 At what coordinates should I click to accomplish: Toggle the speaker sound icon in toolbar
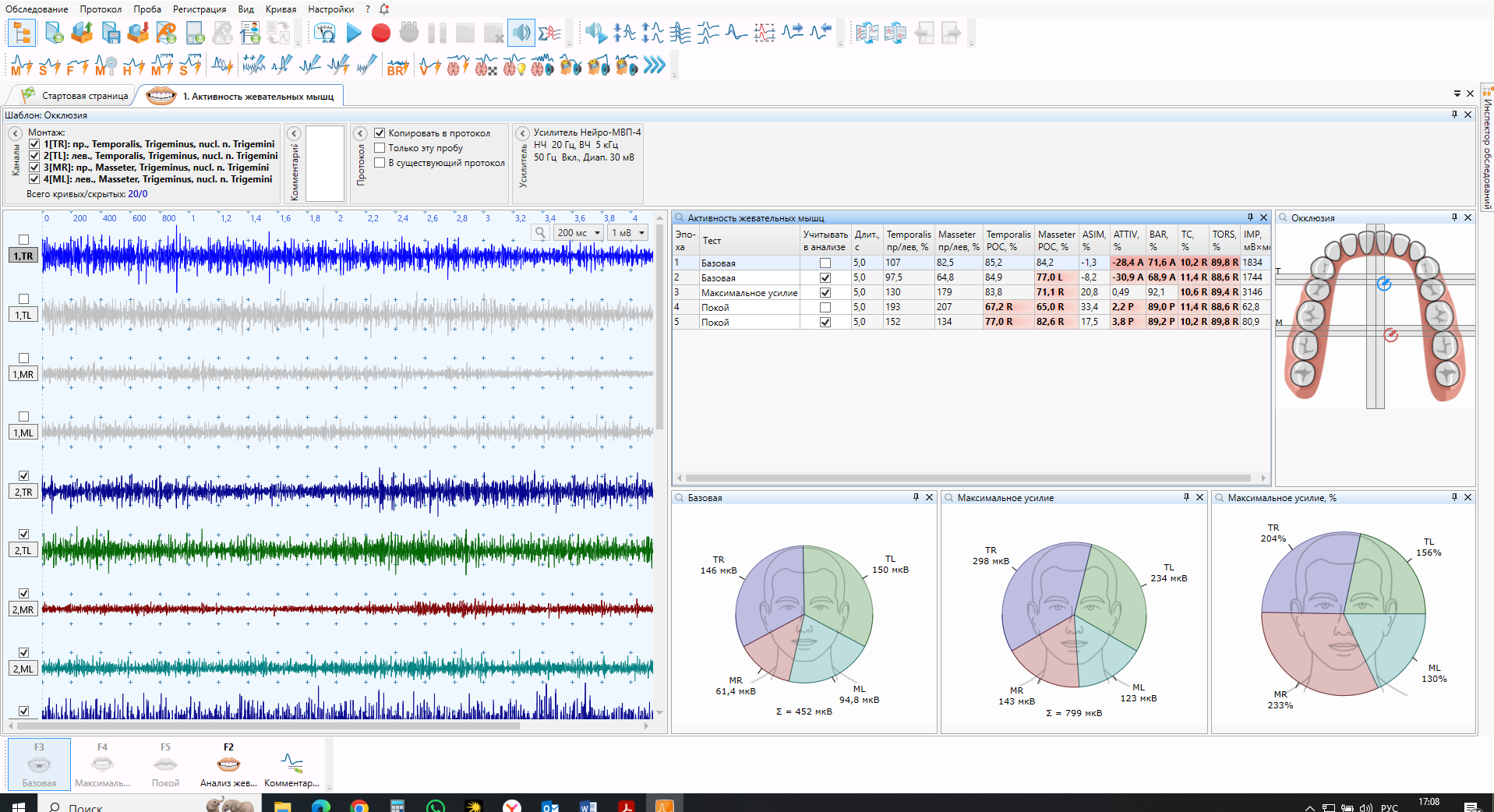click(521, 33)
